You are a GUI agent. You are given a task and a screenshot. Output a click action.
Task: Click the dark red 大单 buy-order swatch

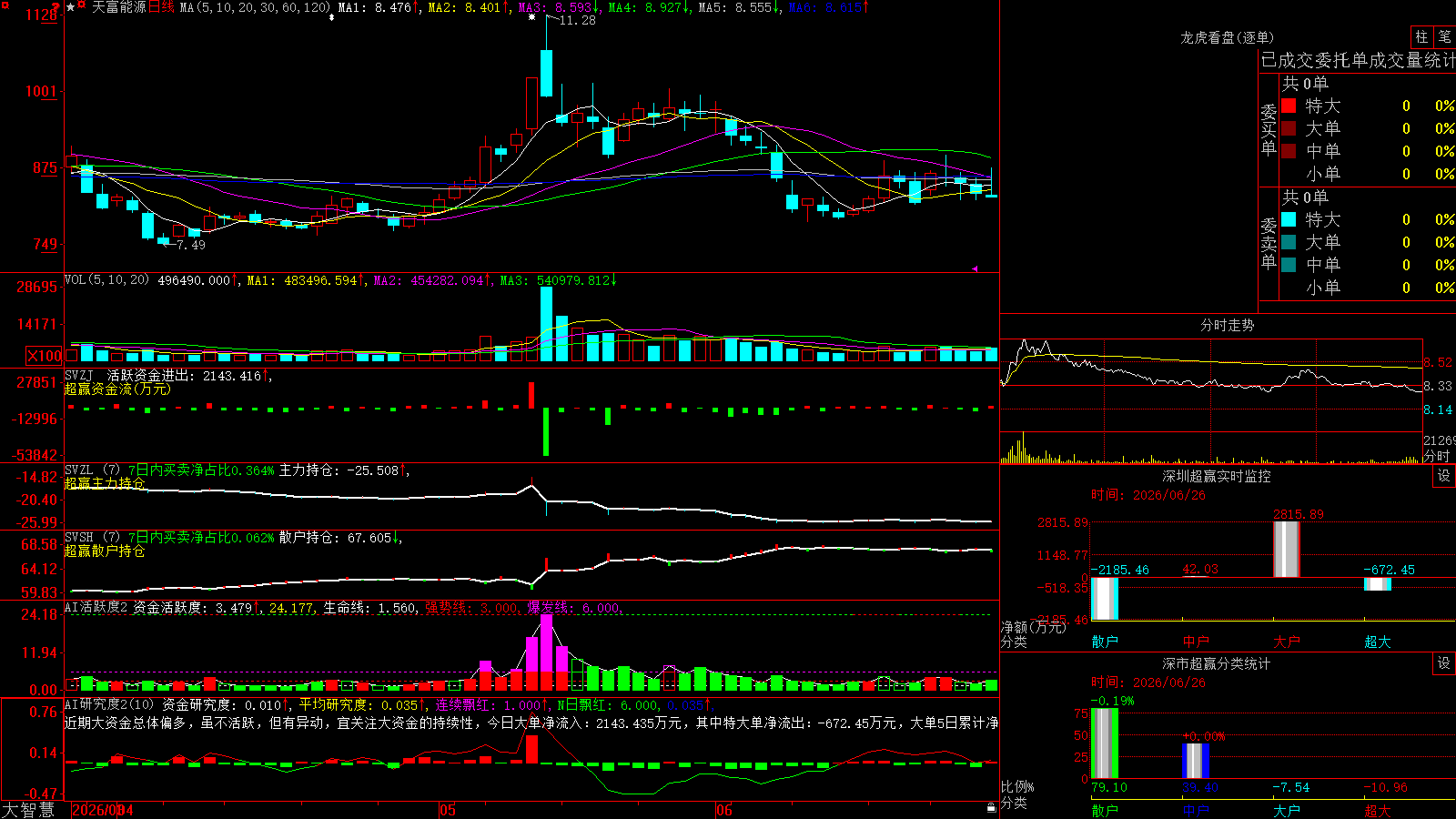(1289, 128)
